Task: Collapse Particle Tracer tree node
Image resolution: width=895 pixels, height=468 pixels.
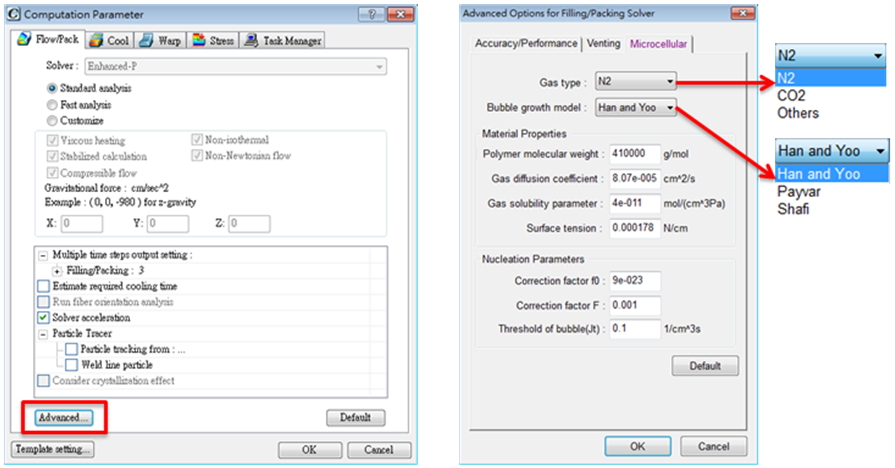Action: 43,334
